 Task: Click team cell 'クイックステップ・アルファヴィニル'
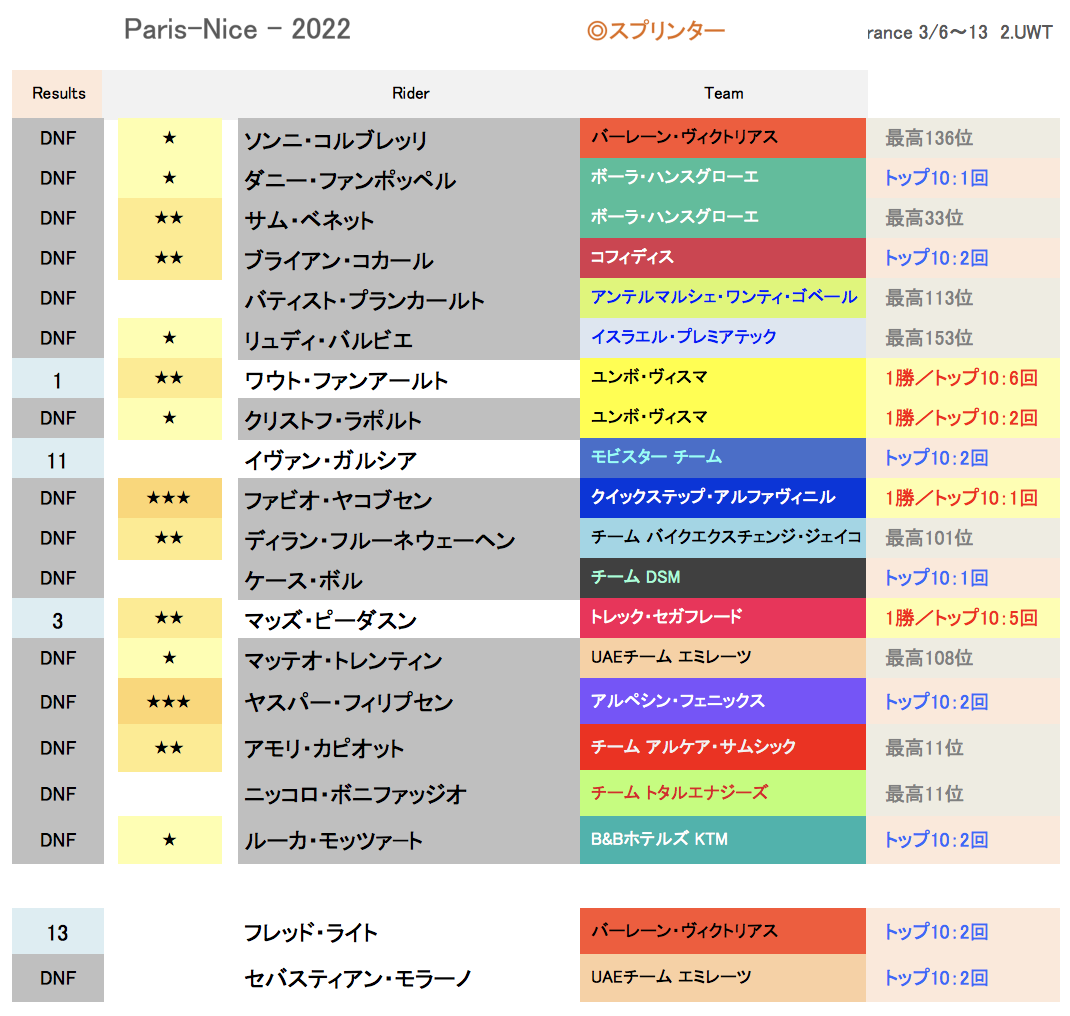[723, 497]
